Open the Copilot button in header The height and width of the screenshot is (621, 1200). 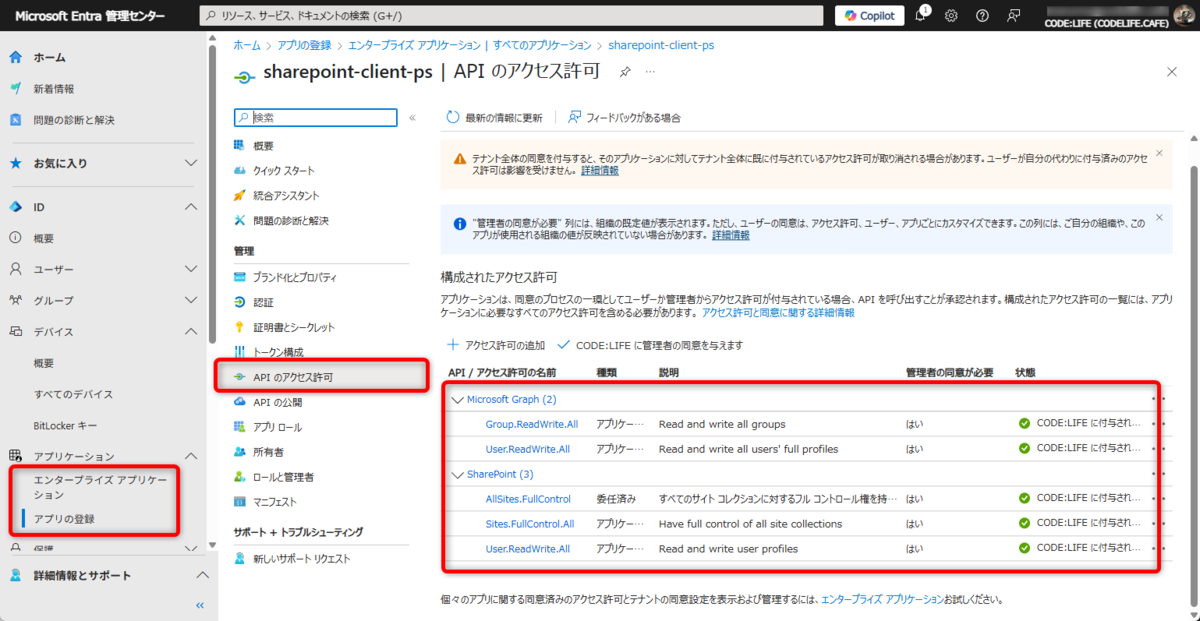pos(870,15)
